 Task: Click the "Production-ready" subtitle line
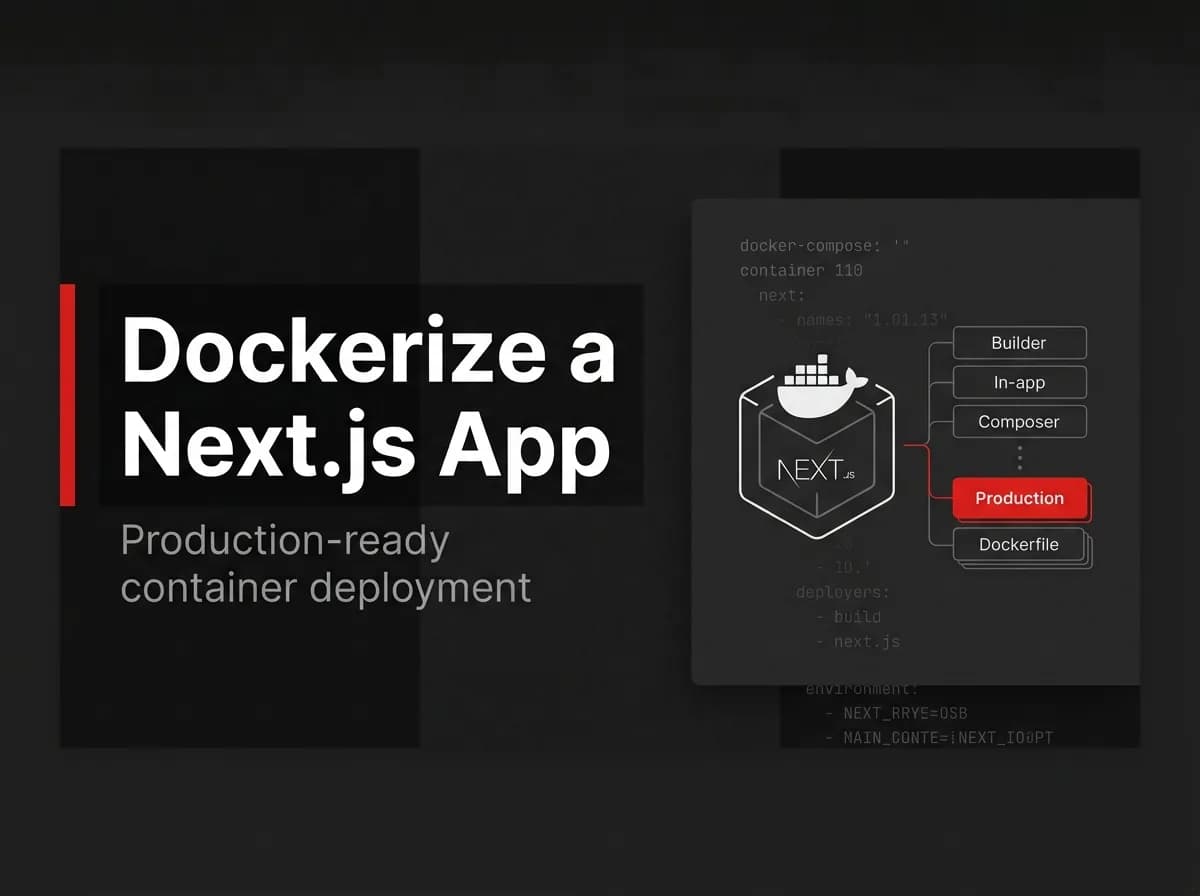pyautogui.click(x=285, y=542)
